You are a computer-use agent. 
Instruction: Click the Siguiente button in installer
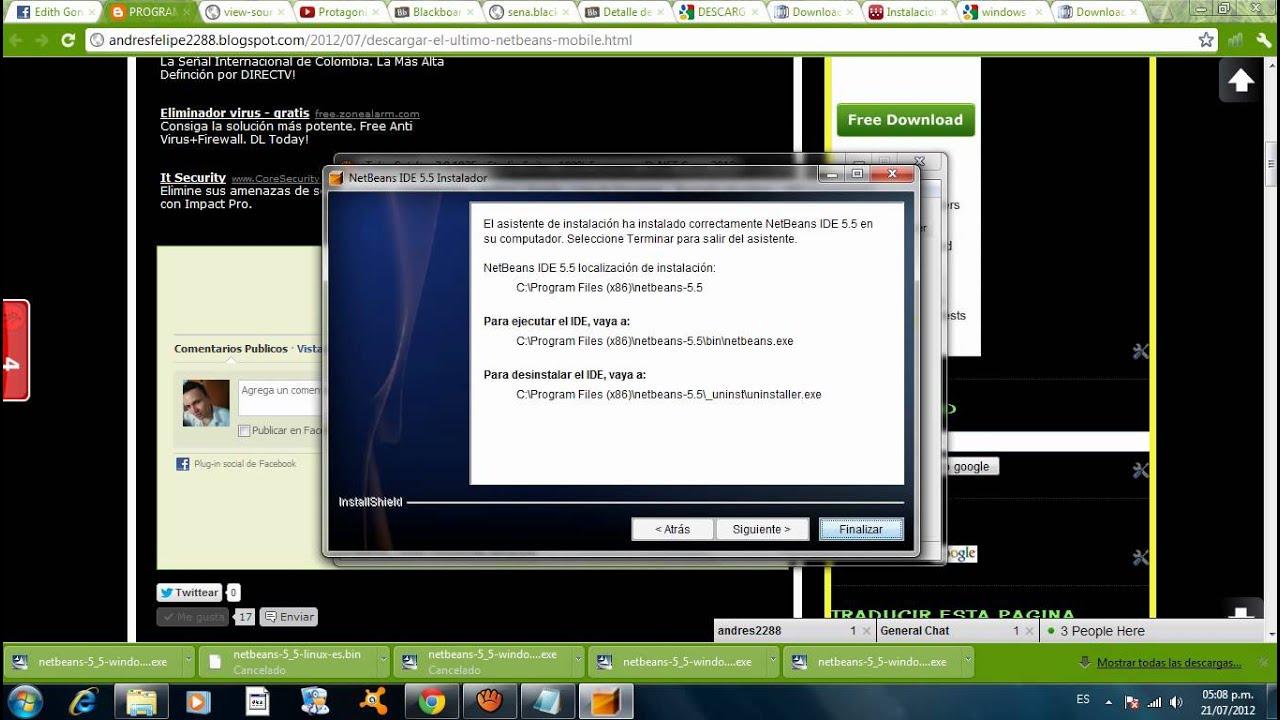761,529
